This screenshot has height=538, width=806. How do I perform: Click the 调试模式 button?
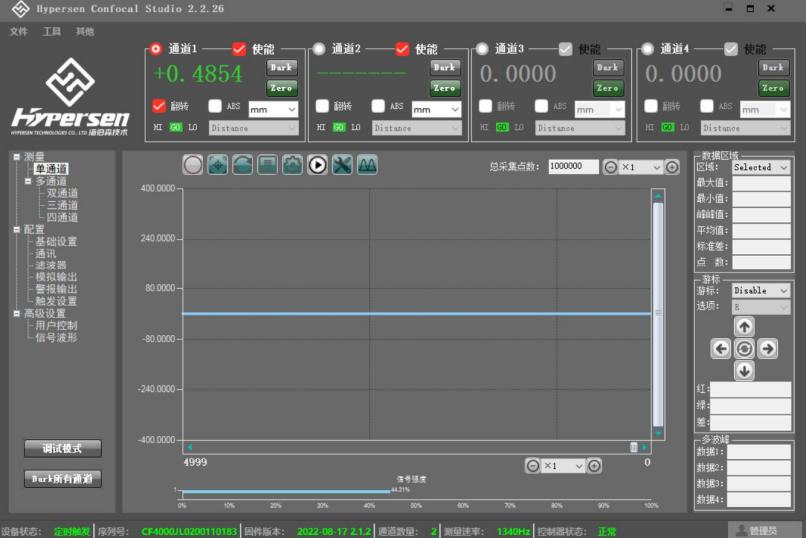pos(63,448)
